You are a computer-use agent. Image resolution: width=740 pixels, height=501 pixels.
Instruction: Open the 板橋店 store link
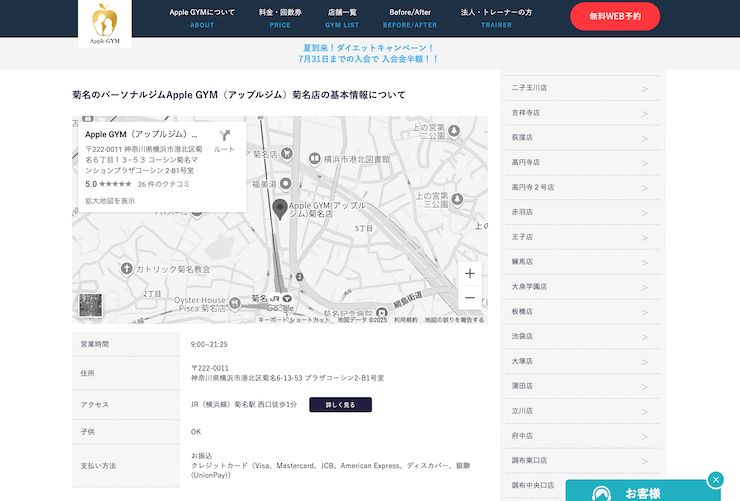coord(583,311)
